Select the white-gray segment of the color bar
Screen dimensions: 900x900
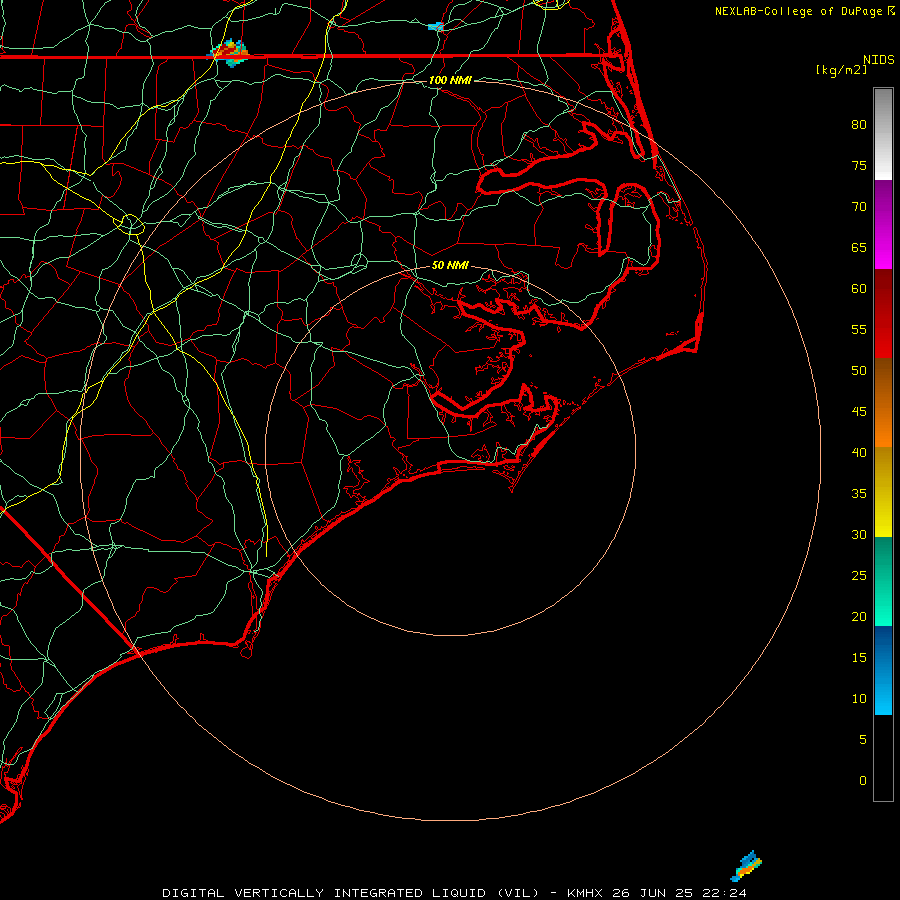point(883,134)
